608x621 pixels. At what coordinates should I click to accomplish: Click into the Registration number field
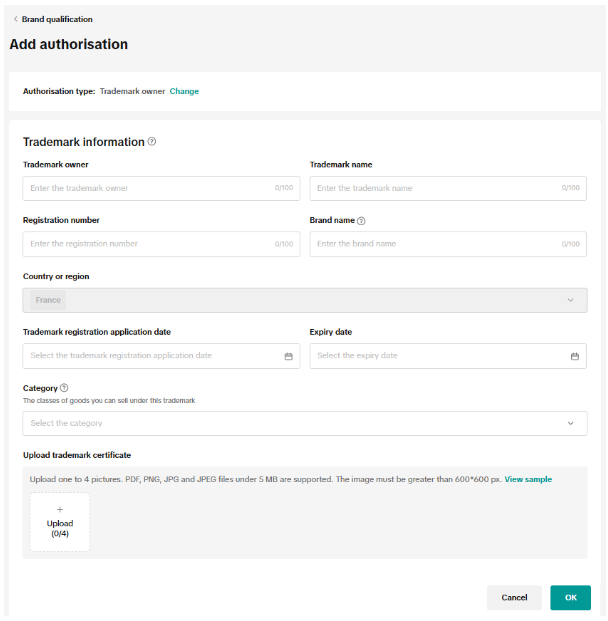pyautogui.click(x=161, y=244)
